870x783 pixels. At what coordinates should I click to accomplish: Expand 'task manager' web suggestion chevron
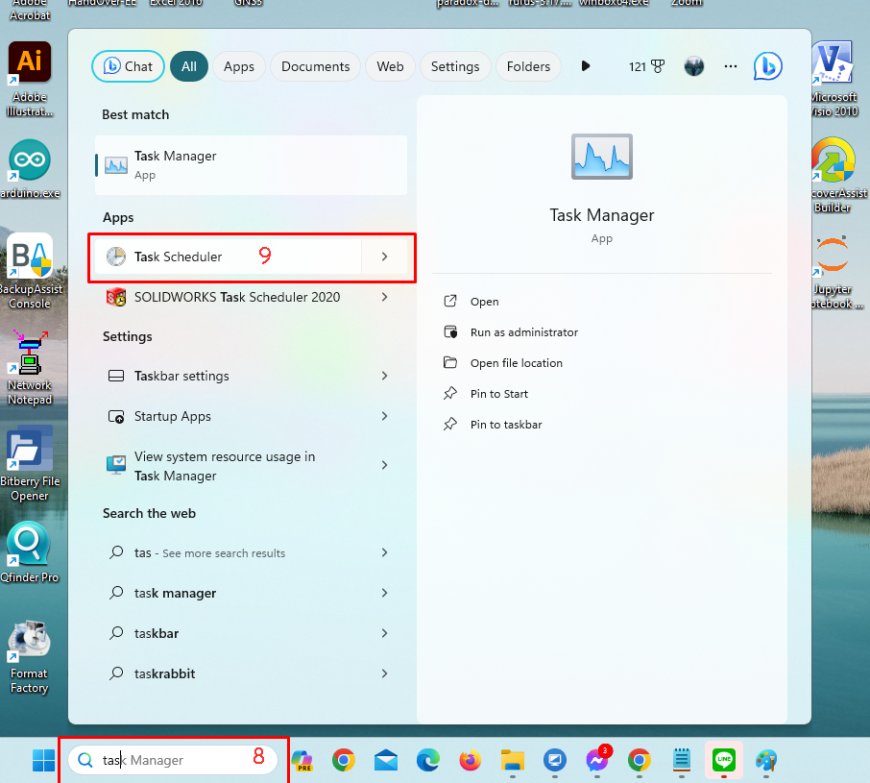385,593
